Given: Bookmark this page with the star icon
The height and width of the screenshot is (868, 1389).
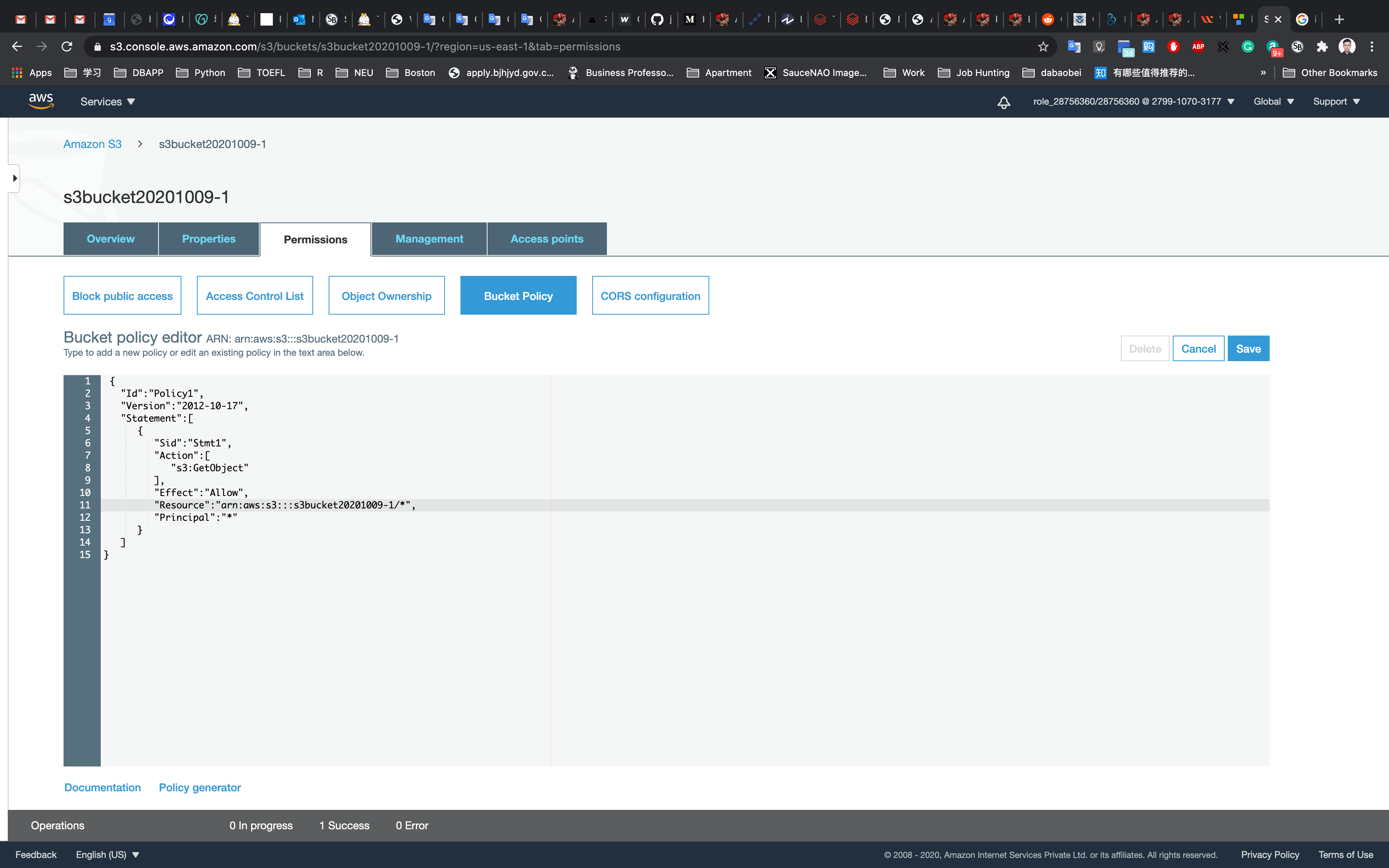Looking at the screenshot, I should tap(1043, 46).
